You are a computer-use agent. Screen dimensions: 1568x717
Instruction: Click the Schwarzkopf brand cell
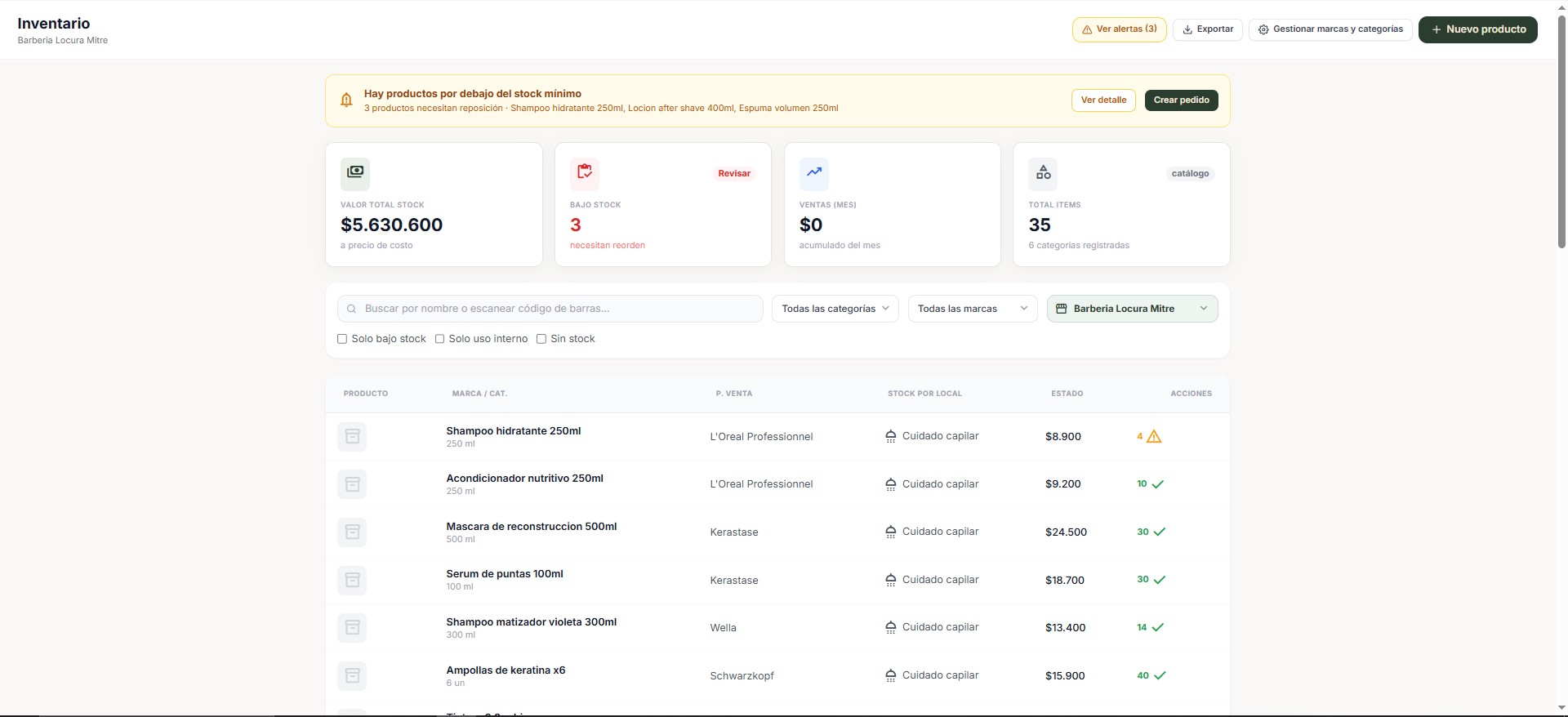pyautogui.click(x=742, y=676)
